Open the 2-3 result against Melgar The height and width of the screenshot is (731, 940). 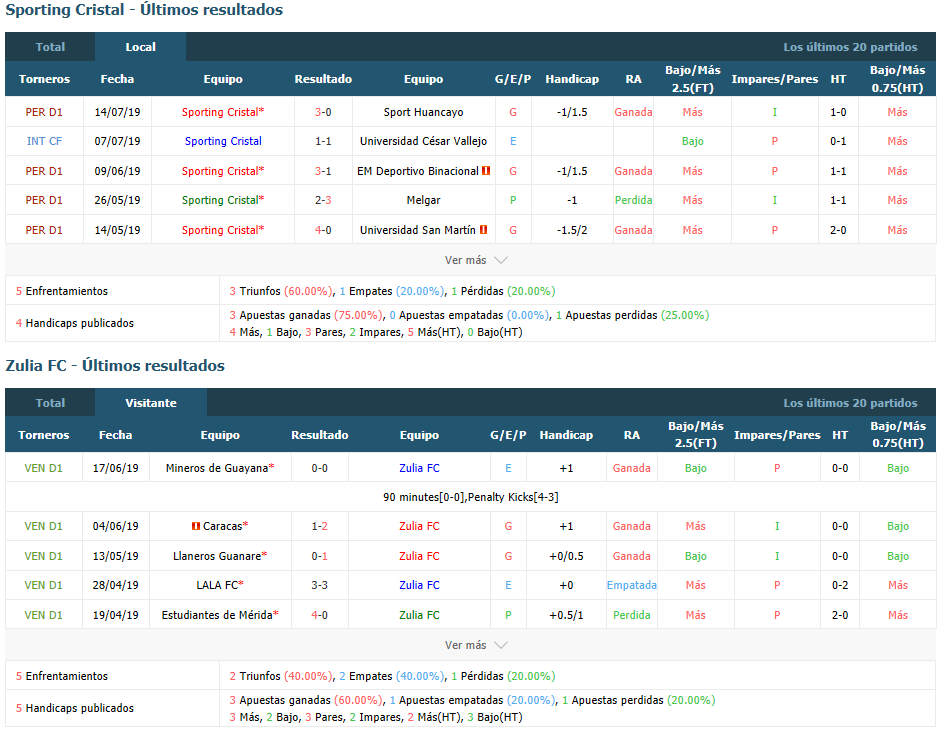pyautogui.click(x=323, y=200)
